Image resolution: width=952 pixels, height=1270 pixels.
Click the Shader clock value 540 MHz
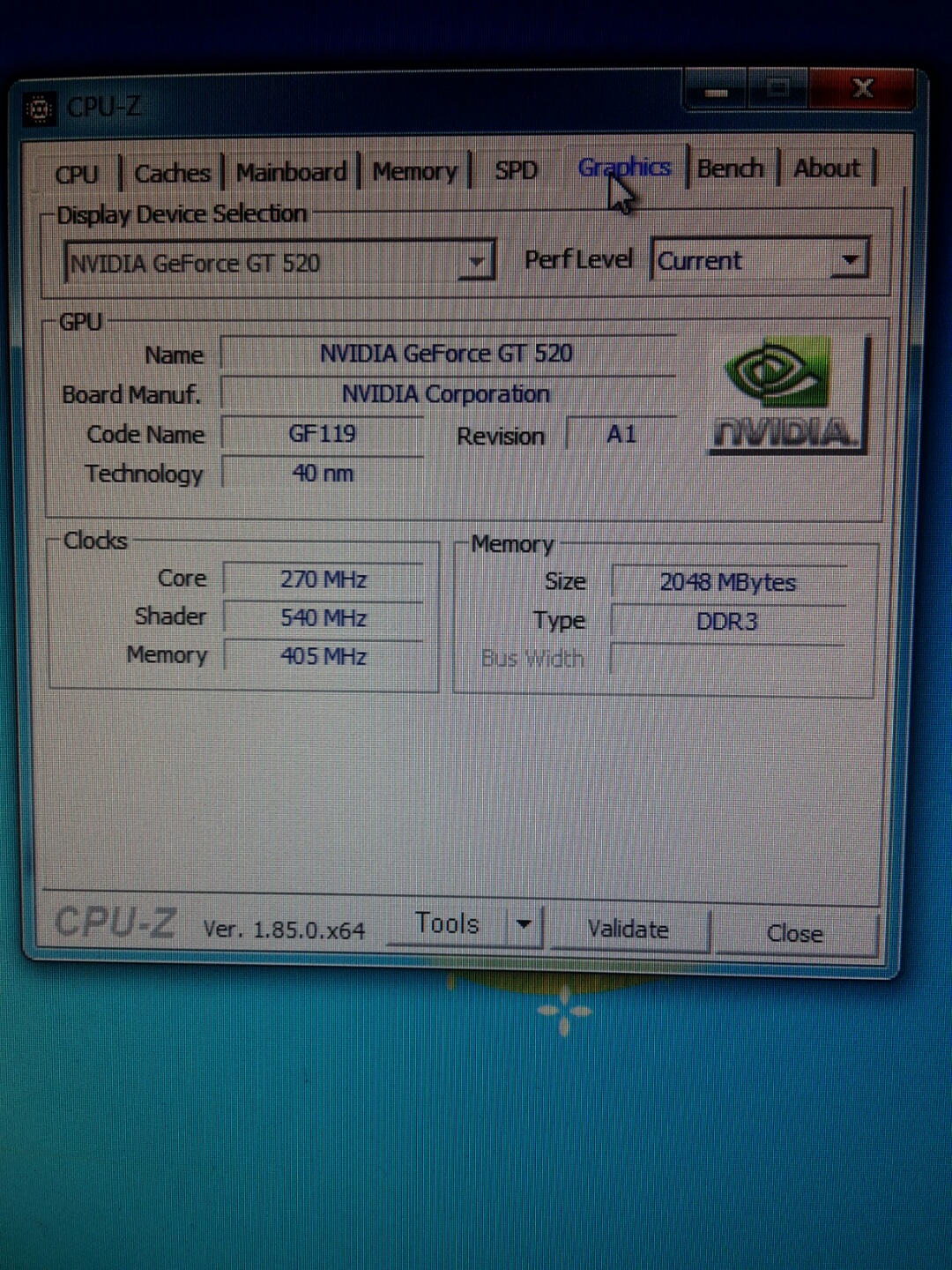click(x=324, y=618)
